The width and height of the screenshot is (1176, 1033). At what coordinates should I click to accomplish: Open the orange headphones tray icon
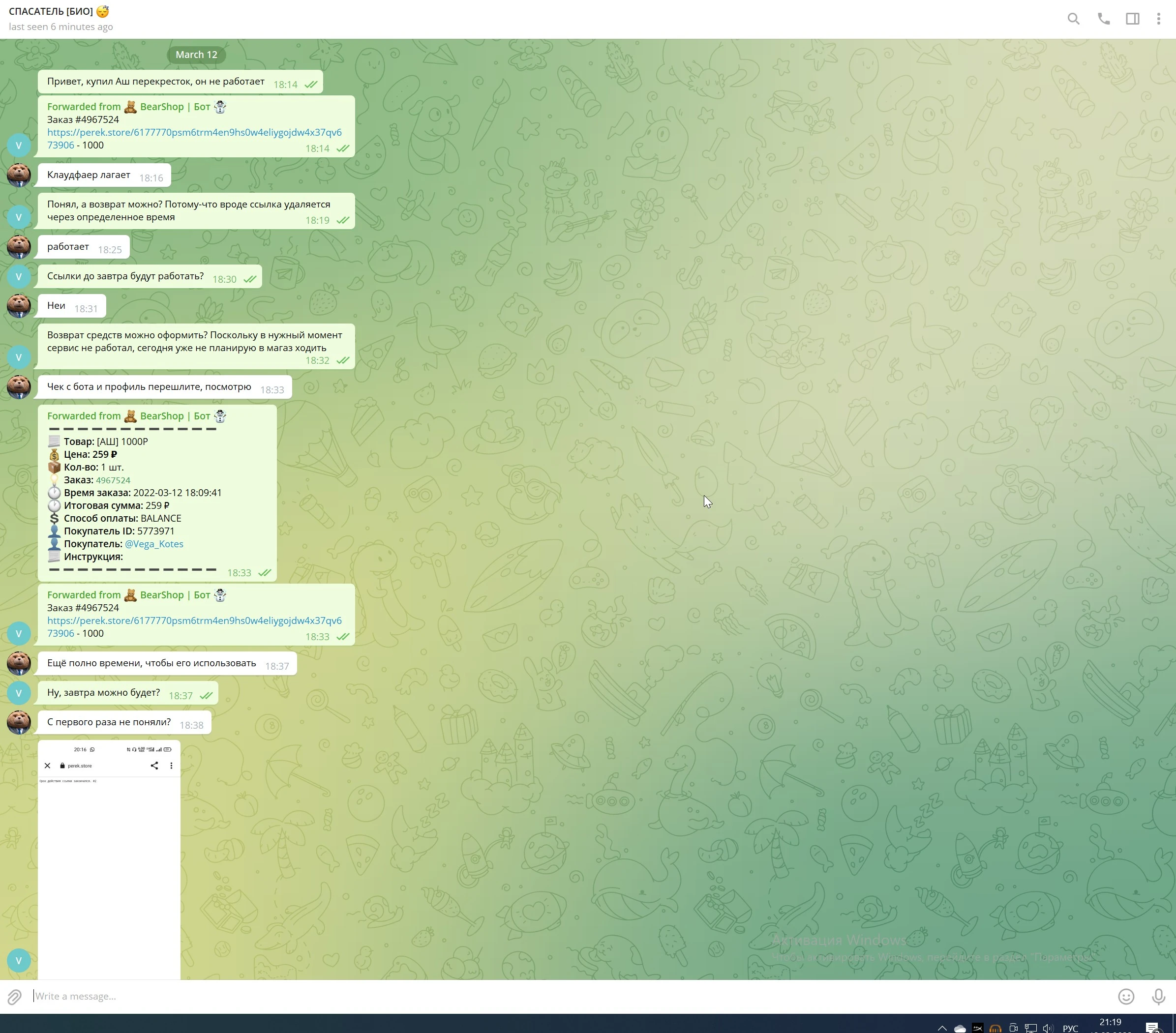(995, 1028)
